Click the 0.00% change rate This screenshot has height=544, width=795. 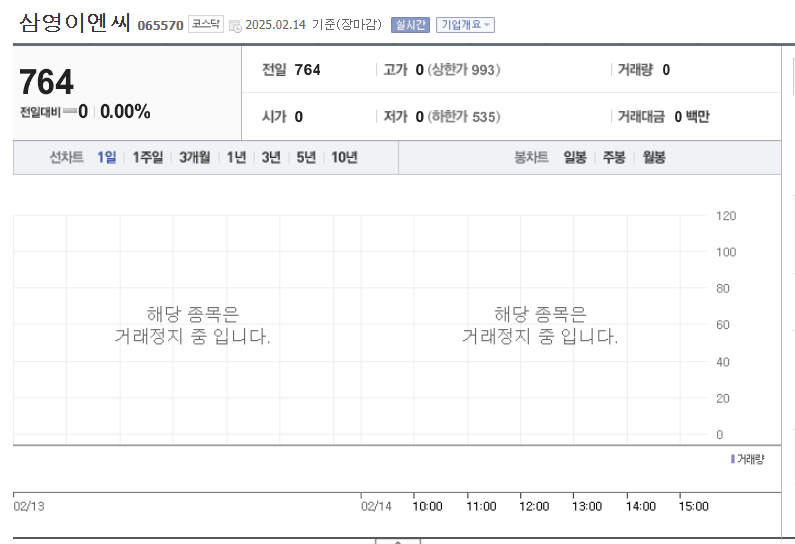[125, 112]
